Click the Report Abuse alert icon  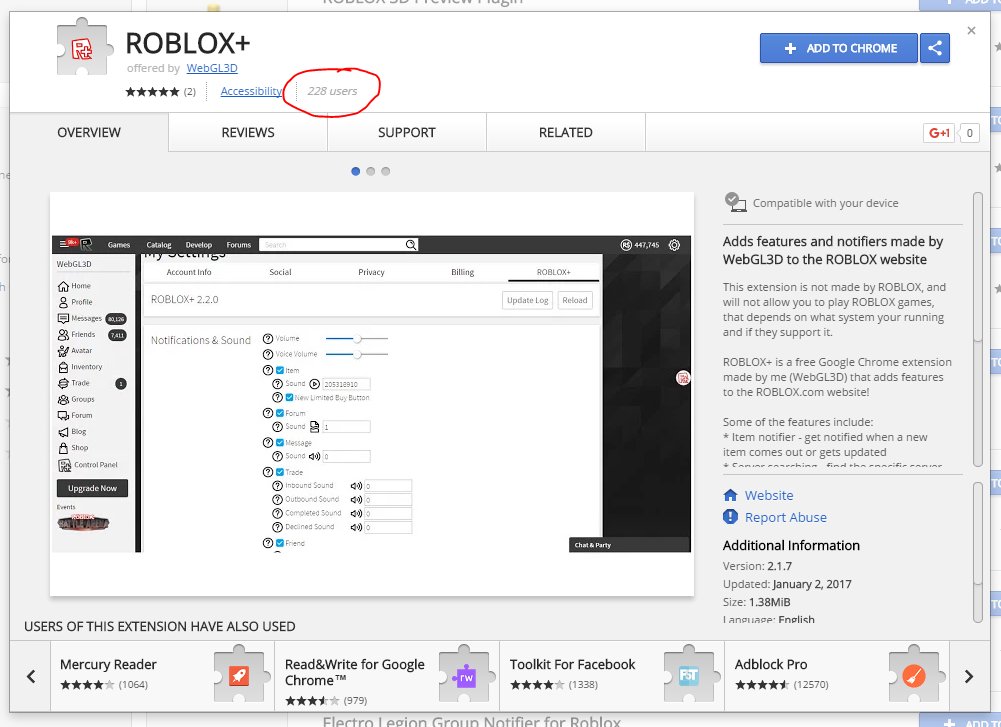click(x=730, y=517)
